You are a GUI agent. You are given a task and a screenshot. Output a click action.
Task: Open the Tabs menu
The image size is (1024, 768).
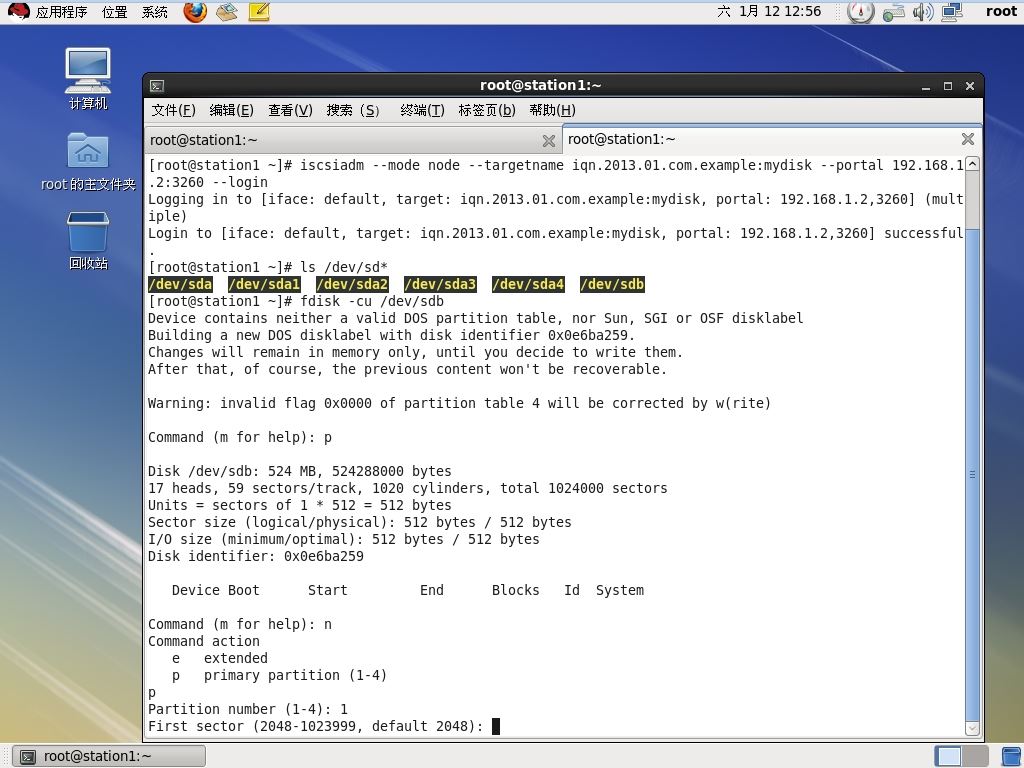(x=487, y=110)
